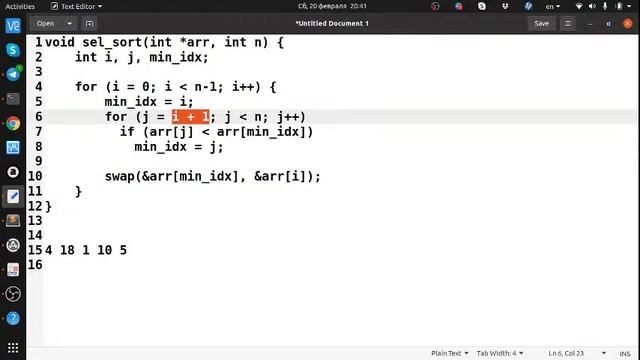Viewport: 640px width, 360px height.
Task: Launch Skype from the dock
Action: (13, 50)
